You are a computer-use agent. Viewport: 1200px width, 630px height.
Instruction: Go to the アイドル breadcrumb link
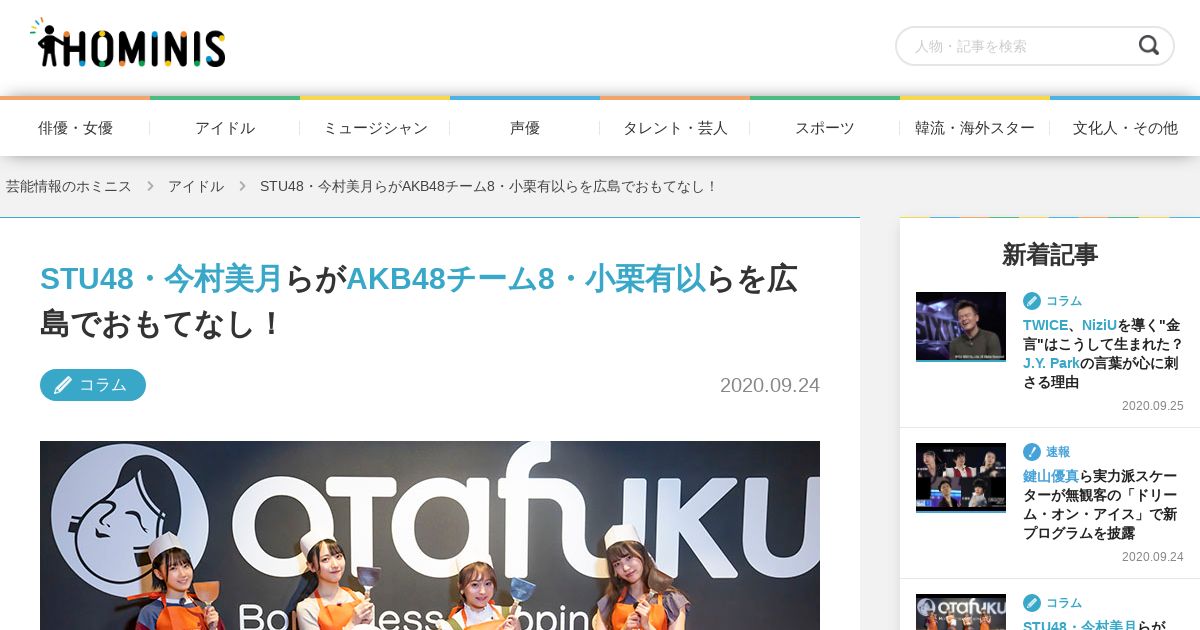pos(196,186)
